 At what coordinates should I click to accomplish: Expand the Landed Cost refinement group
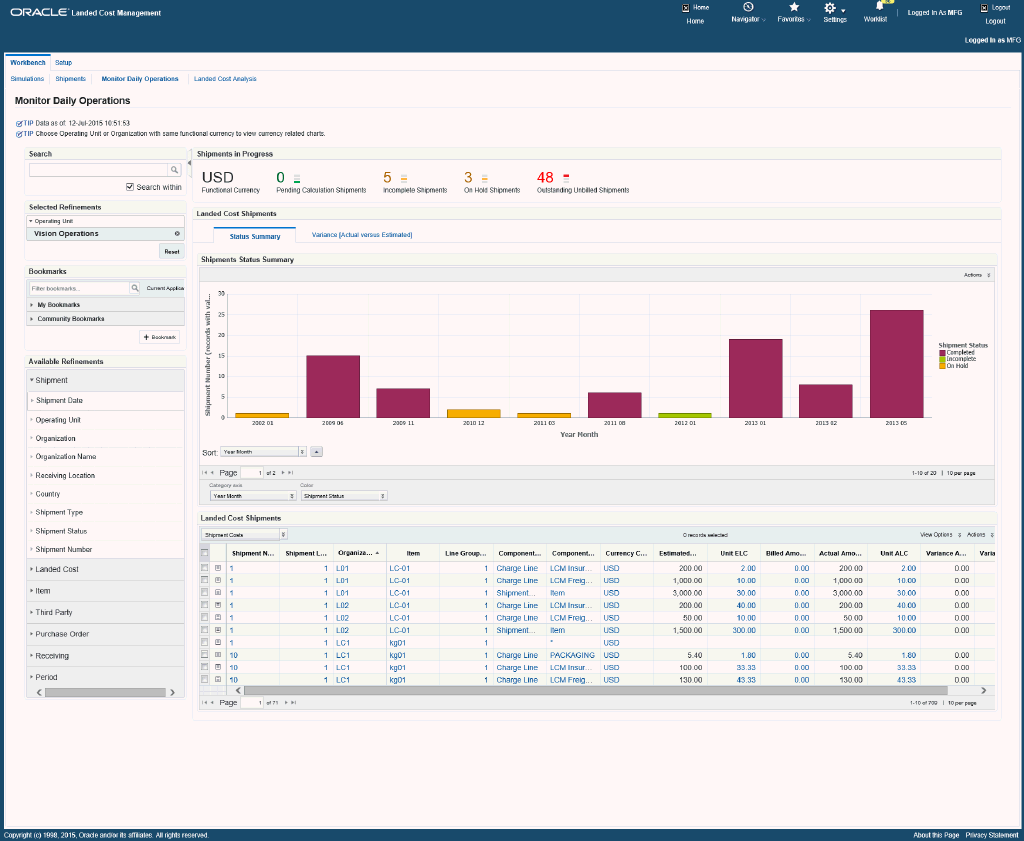pyautogui.click(x=57, y=569)
